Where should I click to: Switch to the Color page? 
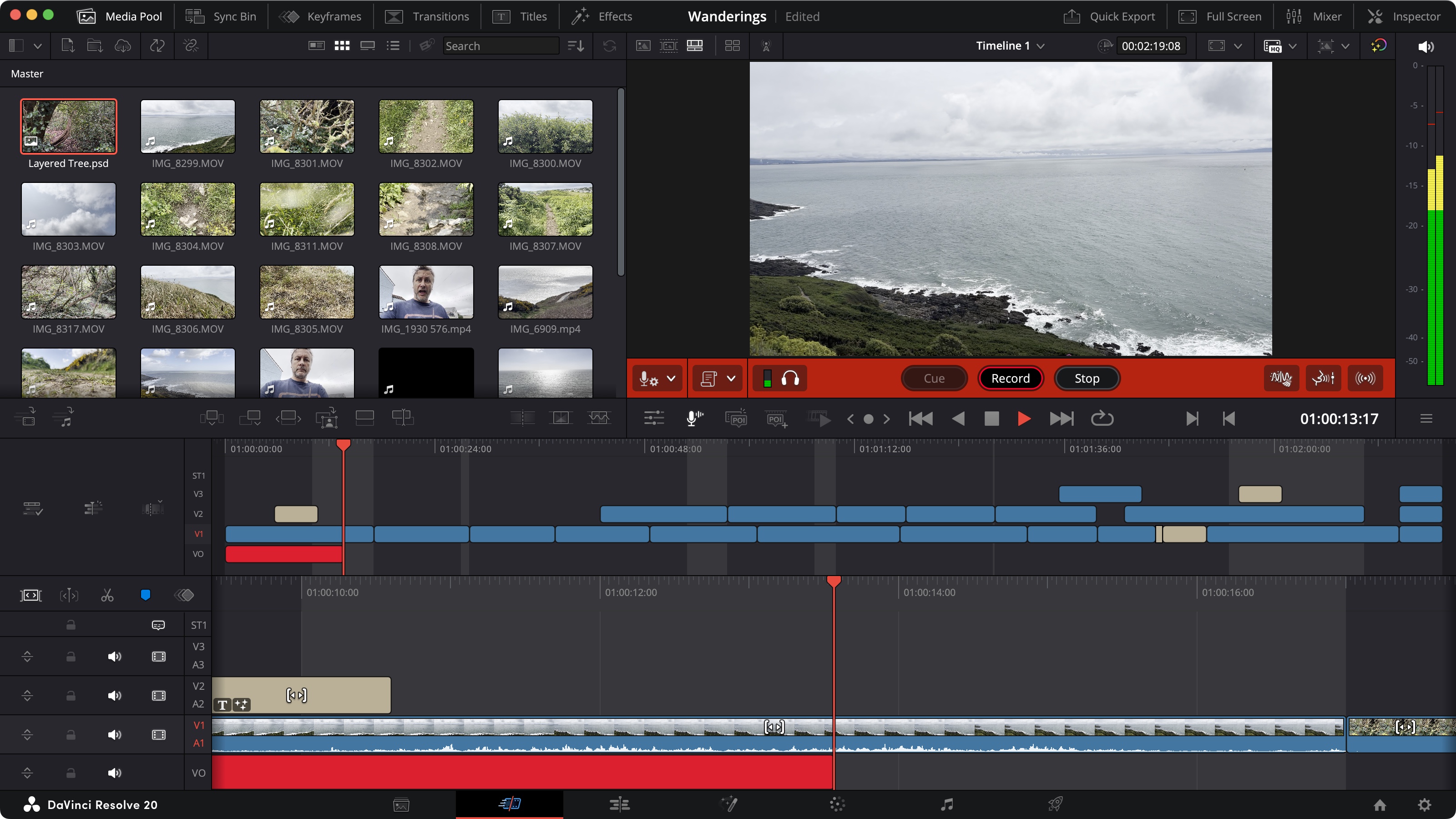point(837,804)
